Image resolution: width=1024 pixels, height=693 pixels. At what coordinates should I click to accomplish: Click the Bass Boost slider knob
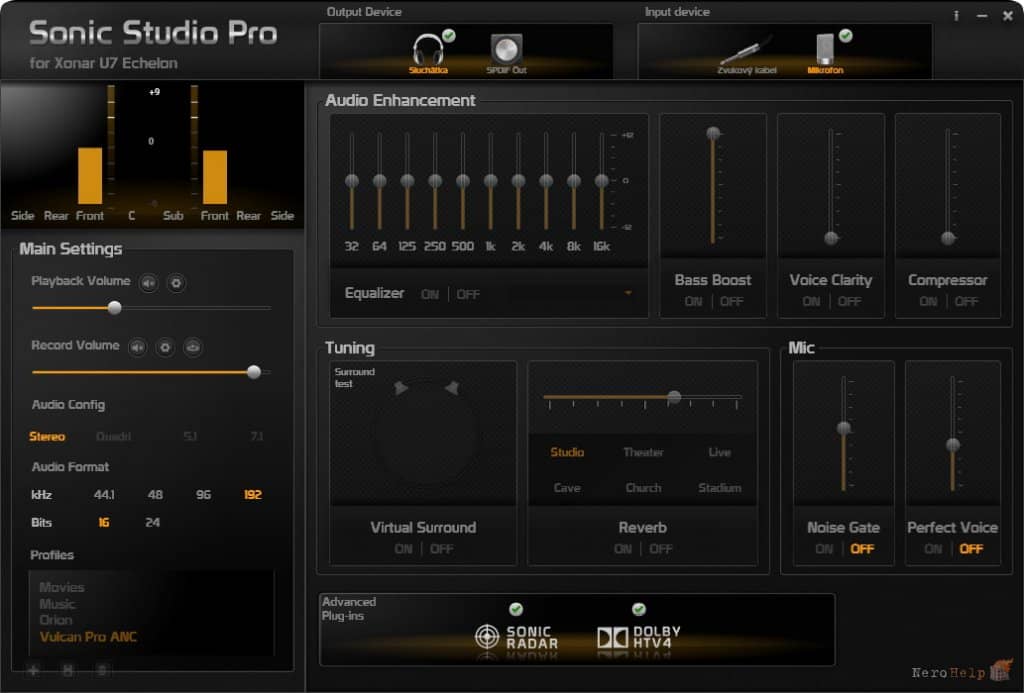pos(713,133)
